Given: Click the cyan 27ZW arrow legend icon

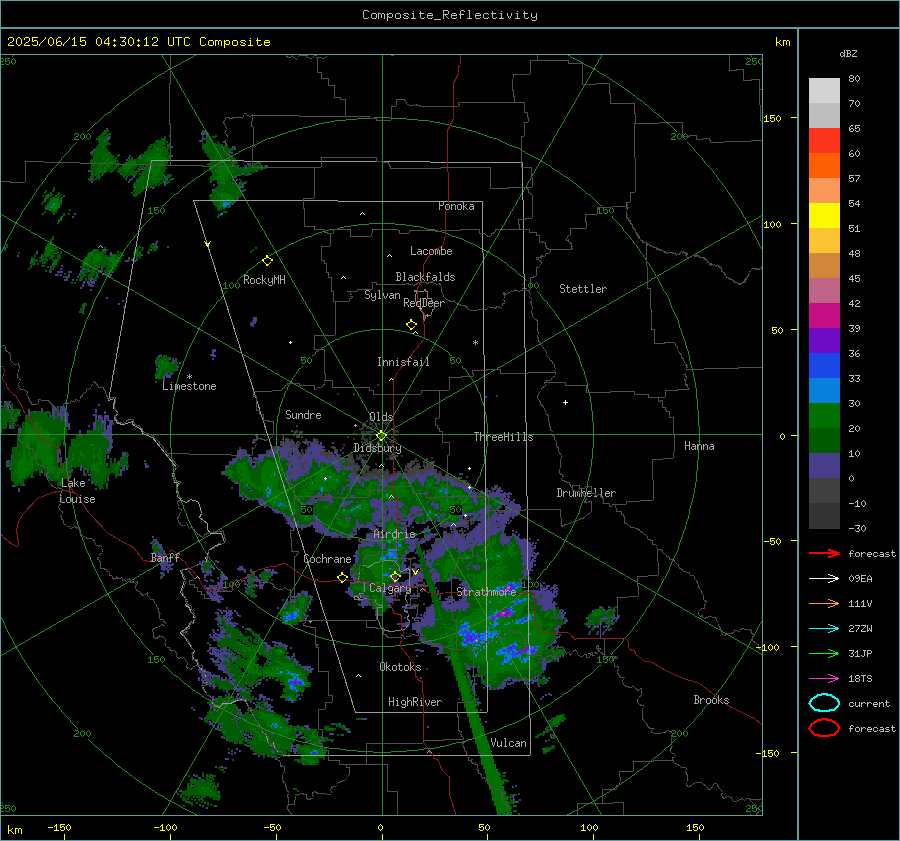Looking at the screenshot, I should [824, 629].
